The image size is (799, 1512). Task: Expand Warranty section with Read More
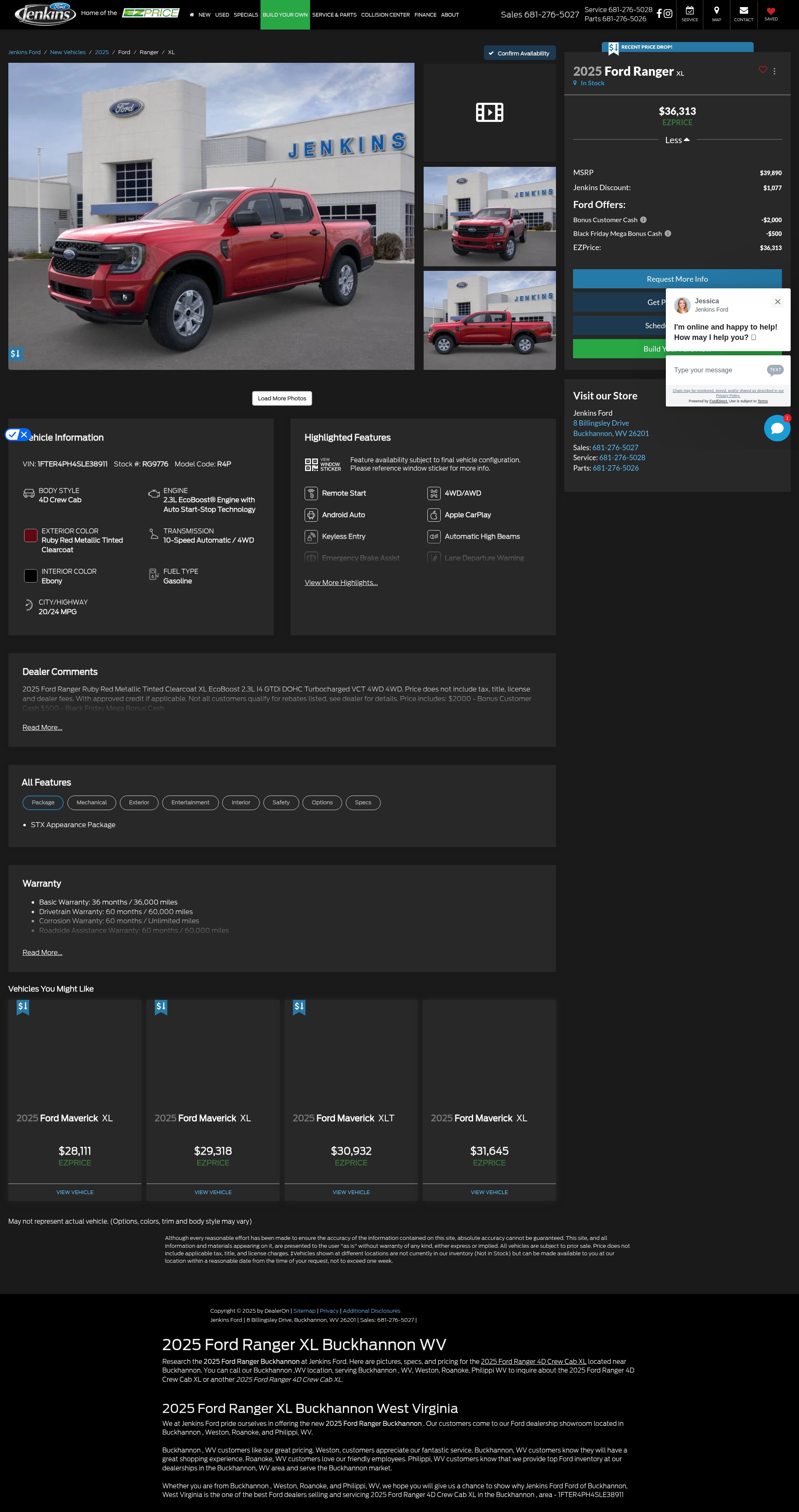[42, 952]
